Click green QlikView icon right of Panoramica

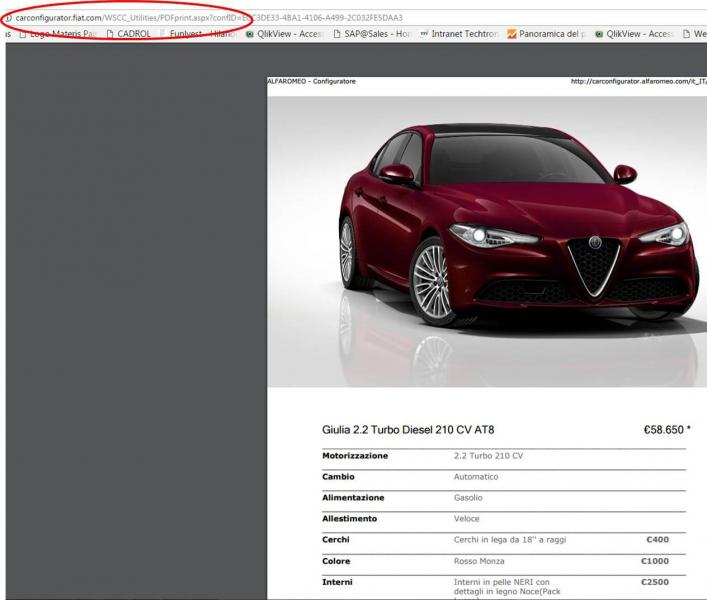click(x=599, y=34)
